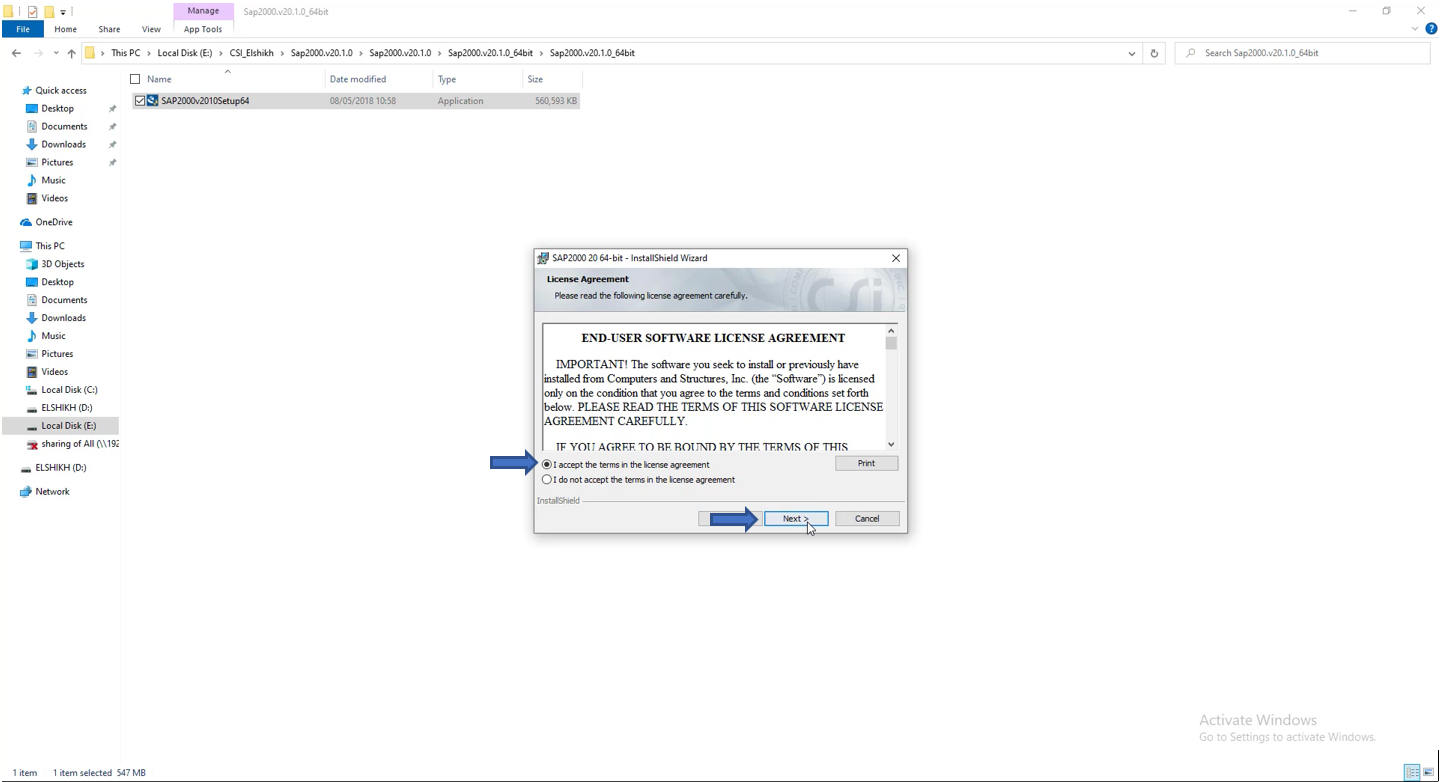Switch to Large icons view in status bar
The width and height of the screenshot is (1441, 782).
(1428, 773)
